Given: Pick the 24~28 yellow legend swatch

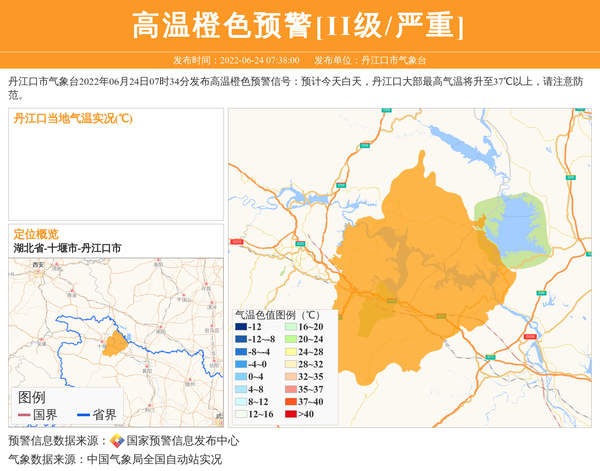Looking at the screenshot, I should click(x=292, y=352).
